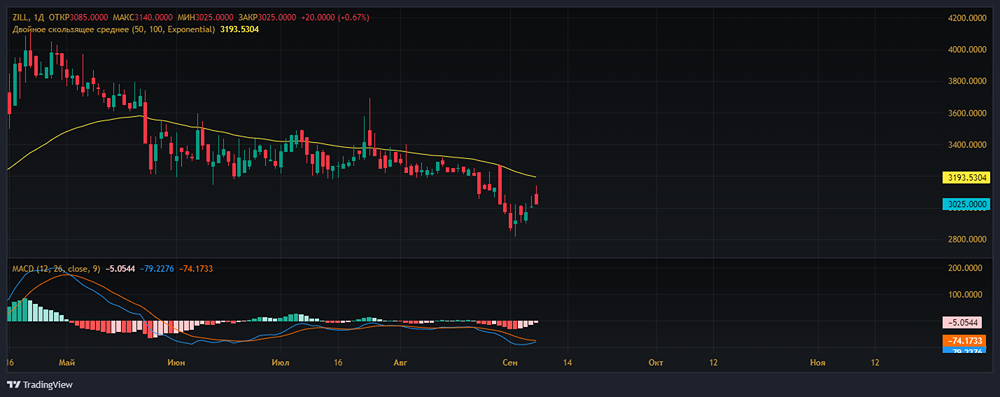Image resolution: width=1000 pixels, height=397 pixels.
Task: Click the 3400.0000 price axis label
Action: pyautogui.click(x=966, y=145)
